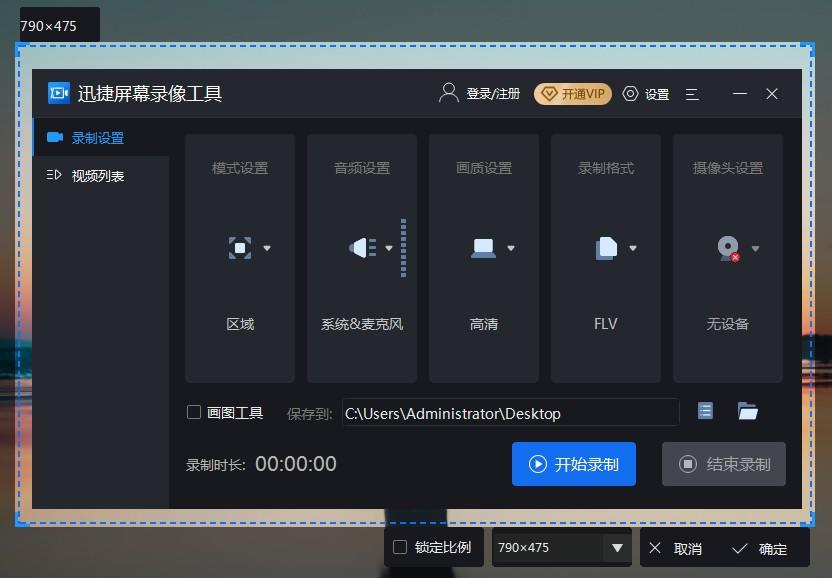Image resolution: width=832 pixels, height=578 pixels.
Task: Click the webcam icon under 摄像头设置
Action: pyautogui.click(x=729, y=248)
